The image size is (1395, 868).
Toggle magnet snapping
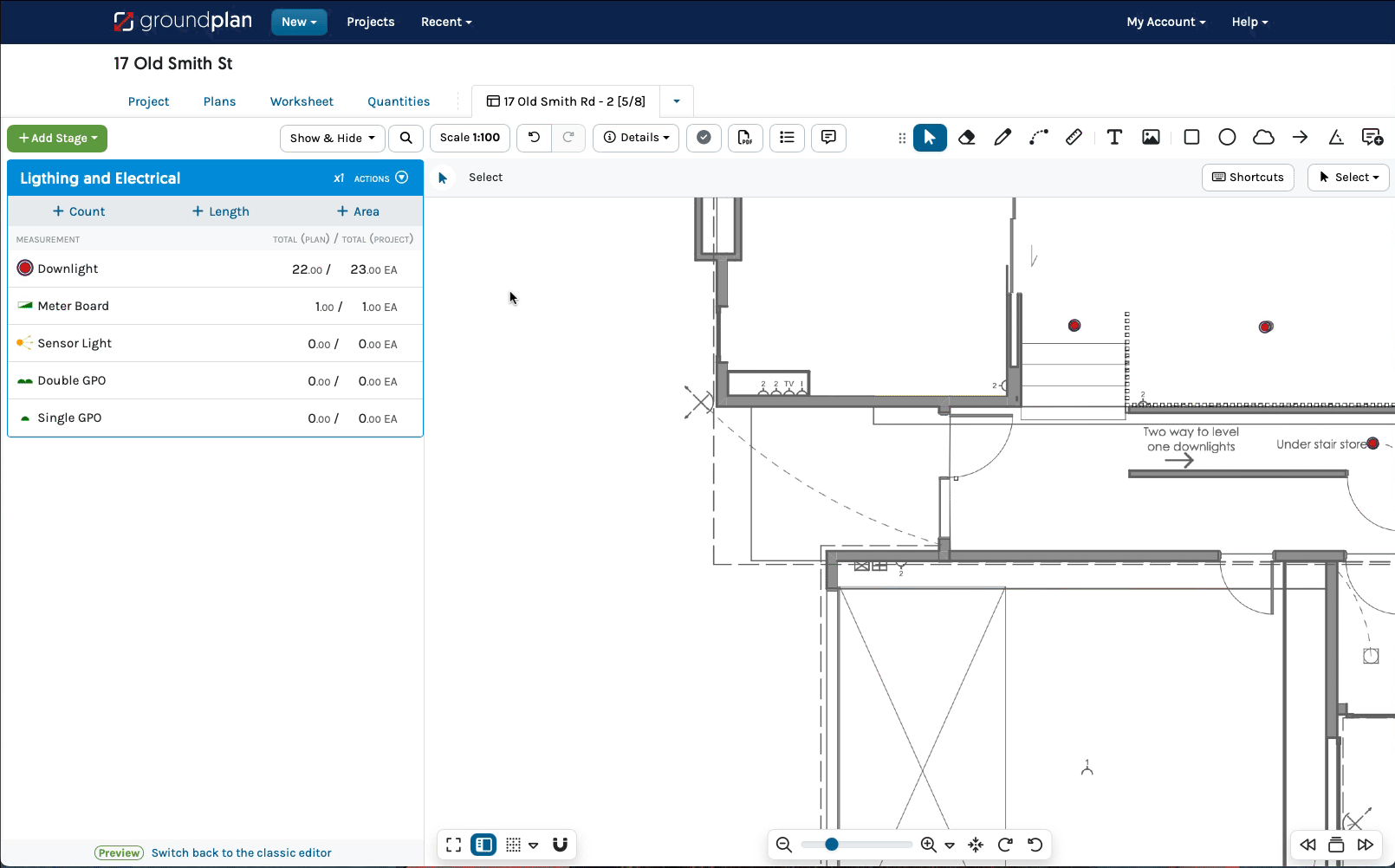(x=560, y=845)
